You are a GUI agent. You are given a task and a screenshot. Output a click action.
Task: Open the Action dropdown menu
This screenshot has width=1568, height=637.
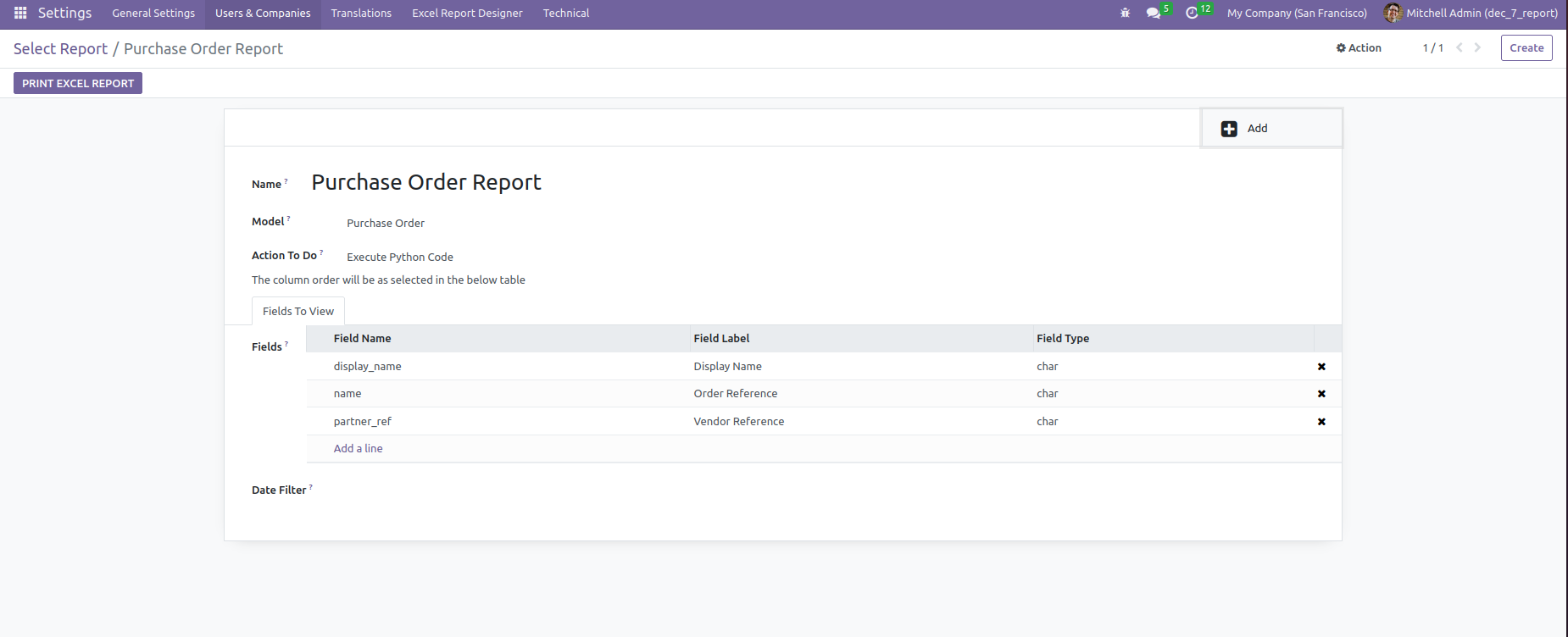(x=1359, y=48)
